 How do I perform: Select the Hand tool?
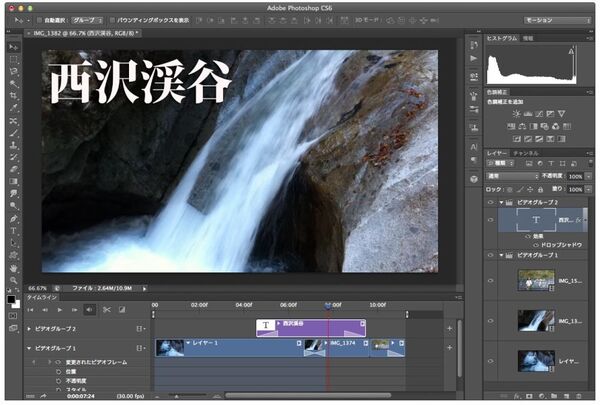[13, 268]
